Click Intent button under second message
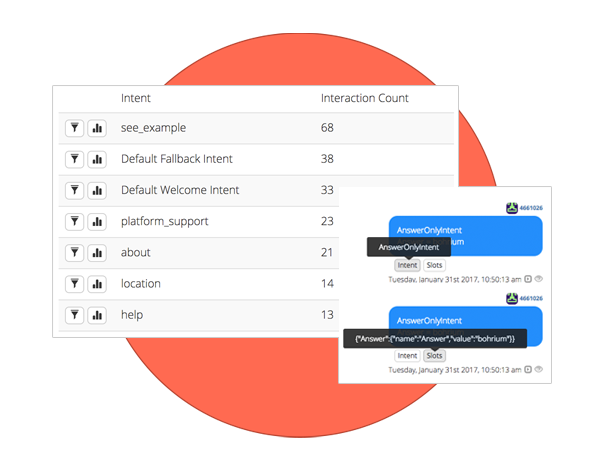Screen dimensions: 600x470 [x=407, y=356]
